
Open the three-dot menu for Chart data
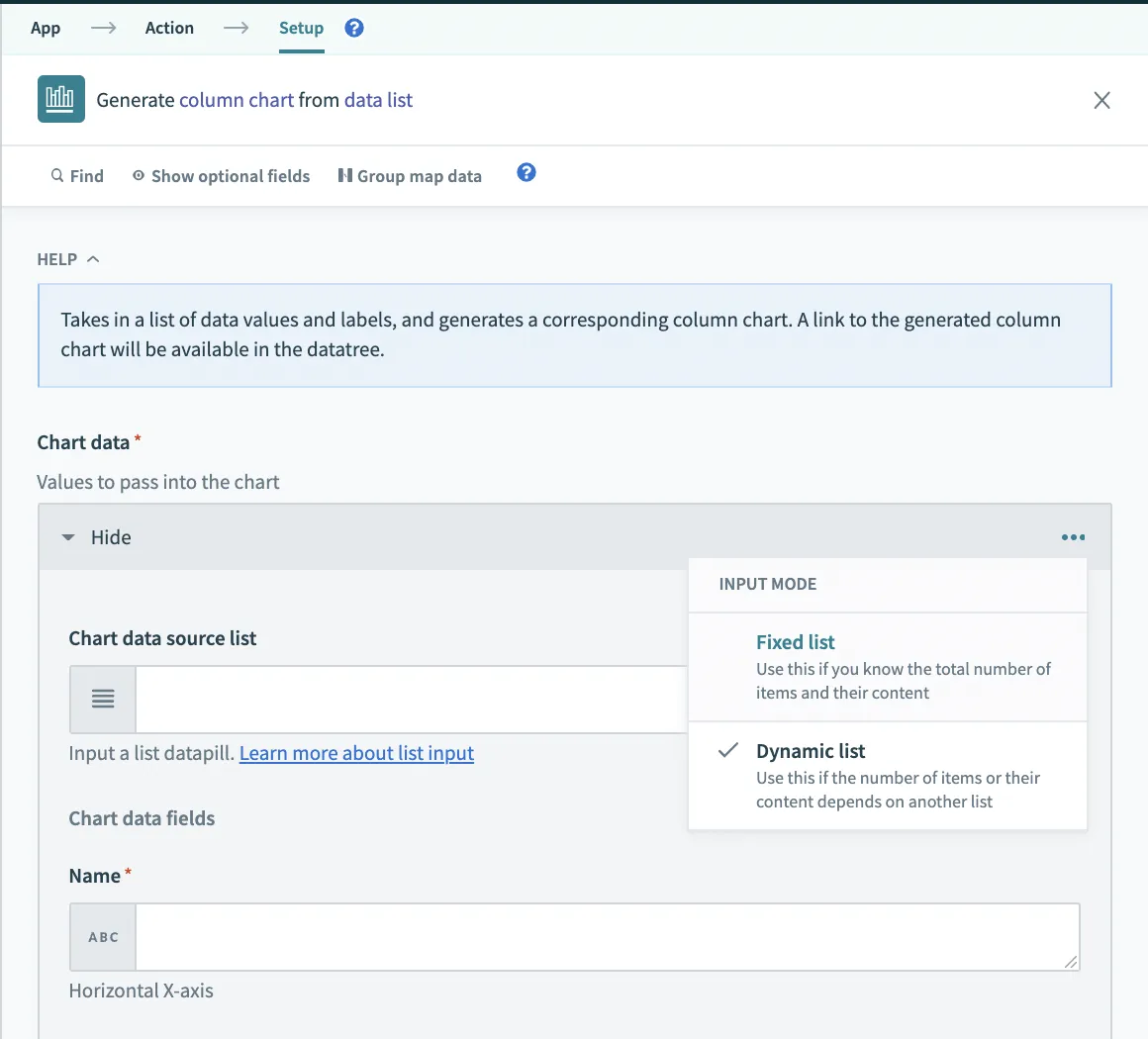pos(1073,537)
